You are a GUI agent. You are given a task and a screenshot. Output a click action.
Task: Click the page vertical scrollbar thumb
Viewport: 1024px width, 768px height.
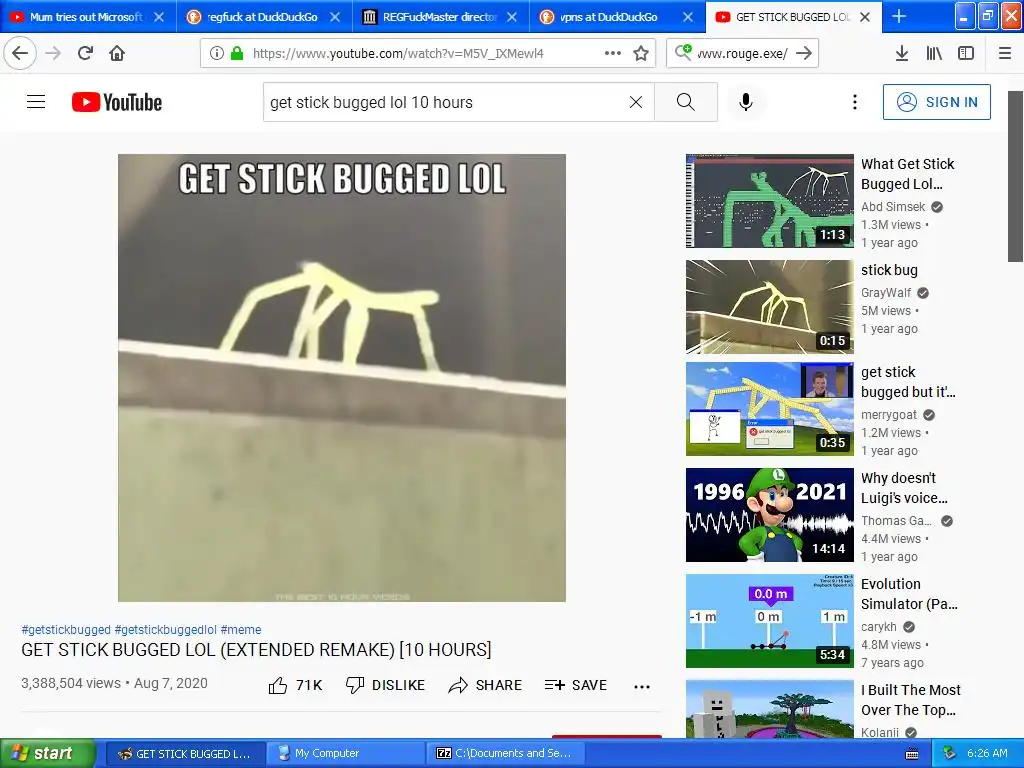click(x=1016, y=176)
